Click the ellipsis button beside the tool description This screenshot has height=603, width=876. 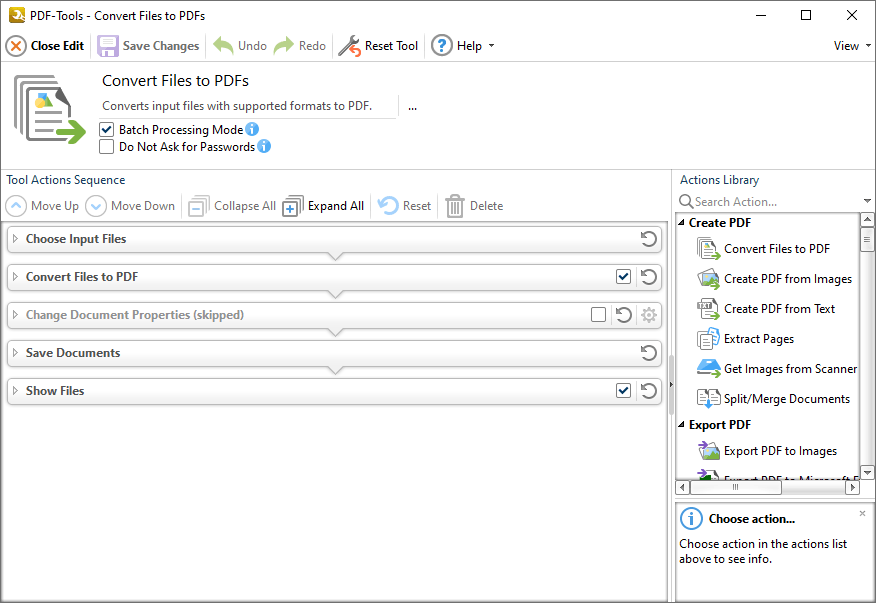(412, 106)
